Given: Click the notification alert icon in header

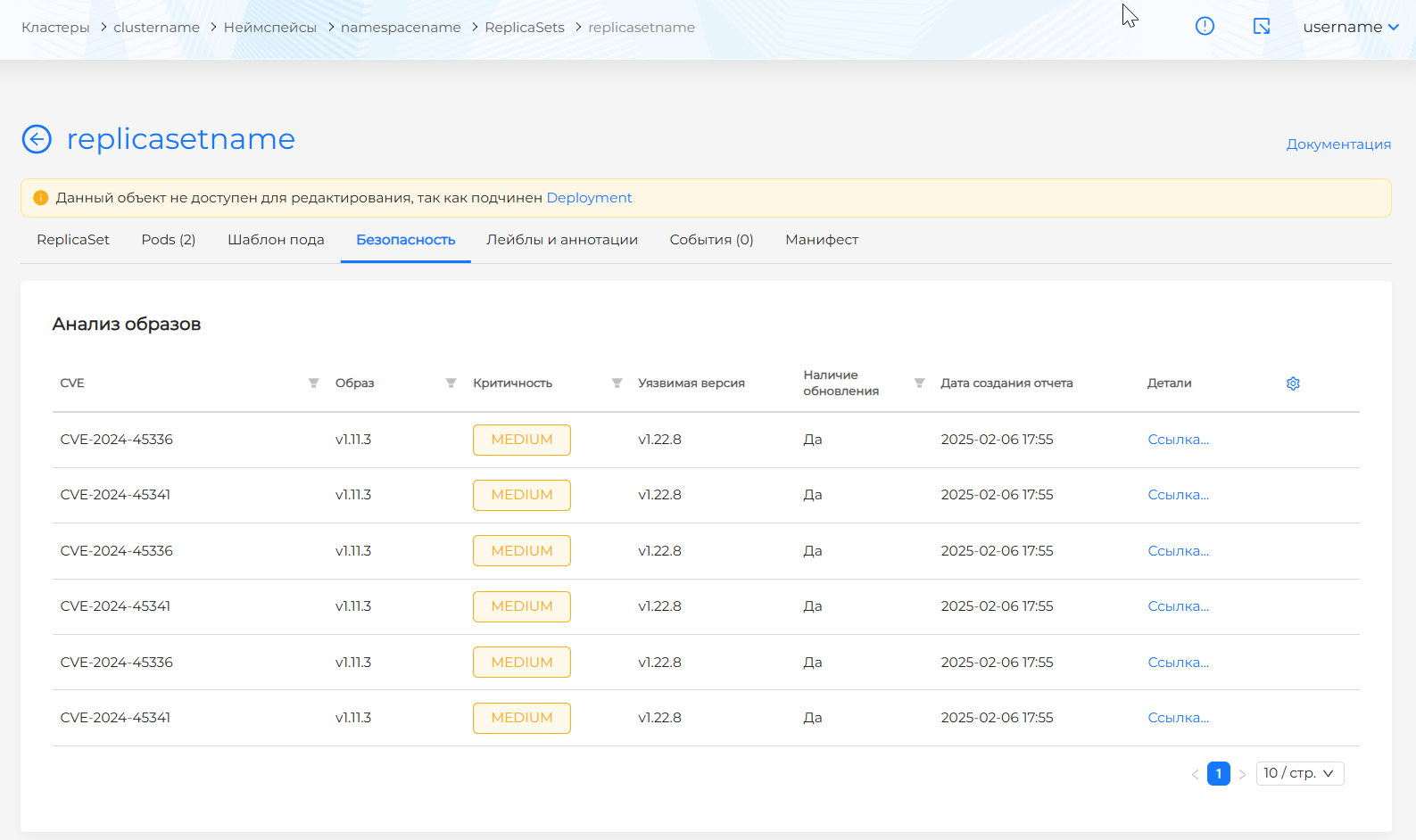Looking at the screenshot, I should [1205, 27].
